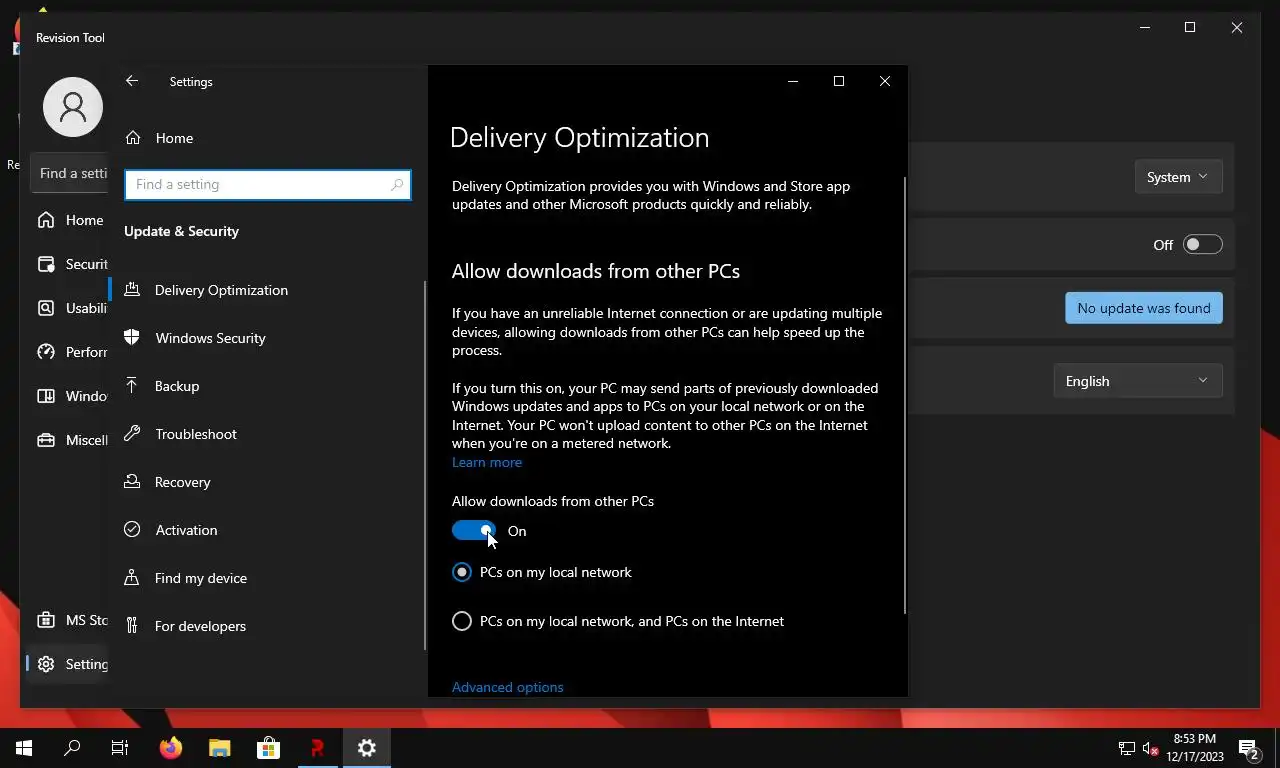Click the taskbar clock and date

(1195, 748)
